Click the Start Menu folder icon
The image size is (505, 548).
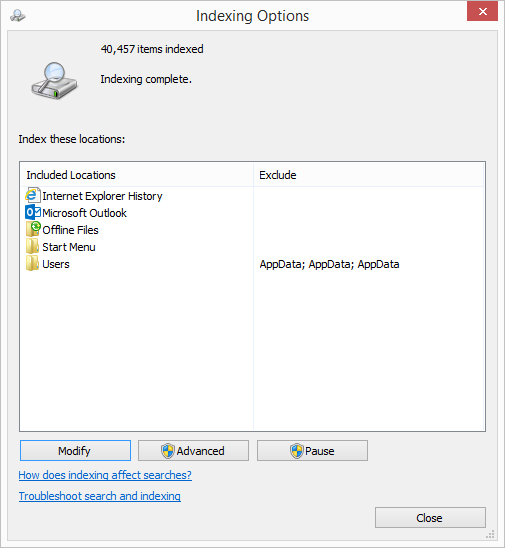coord(32,246)
